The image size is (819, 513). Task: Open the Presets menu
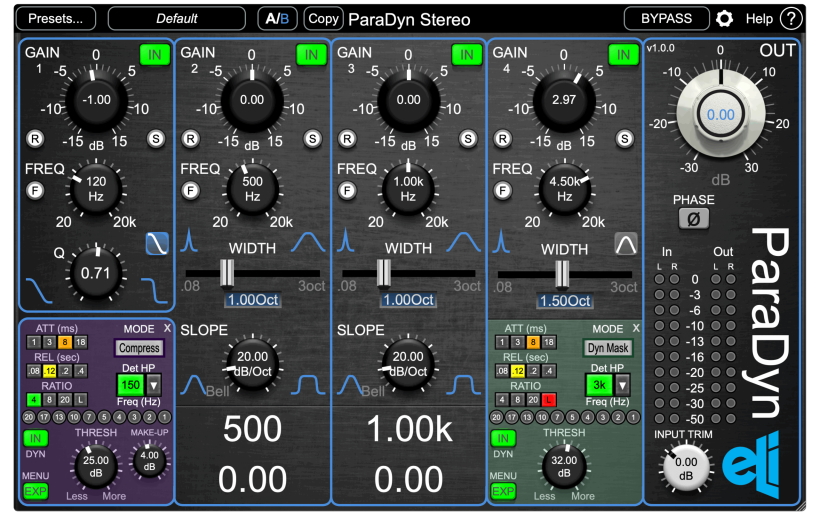[57, 18]
